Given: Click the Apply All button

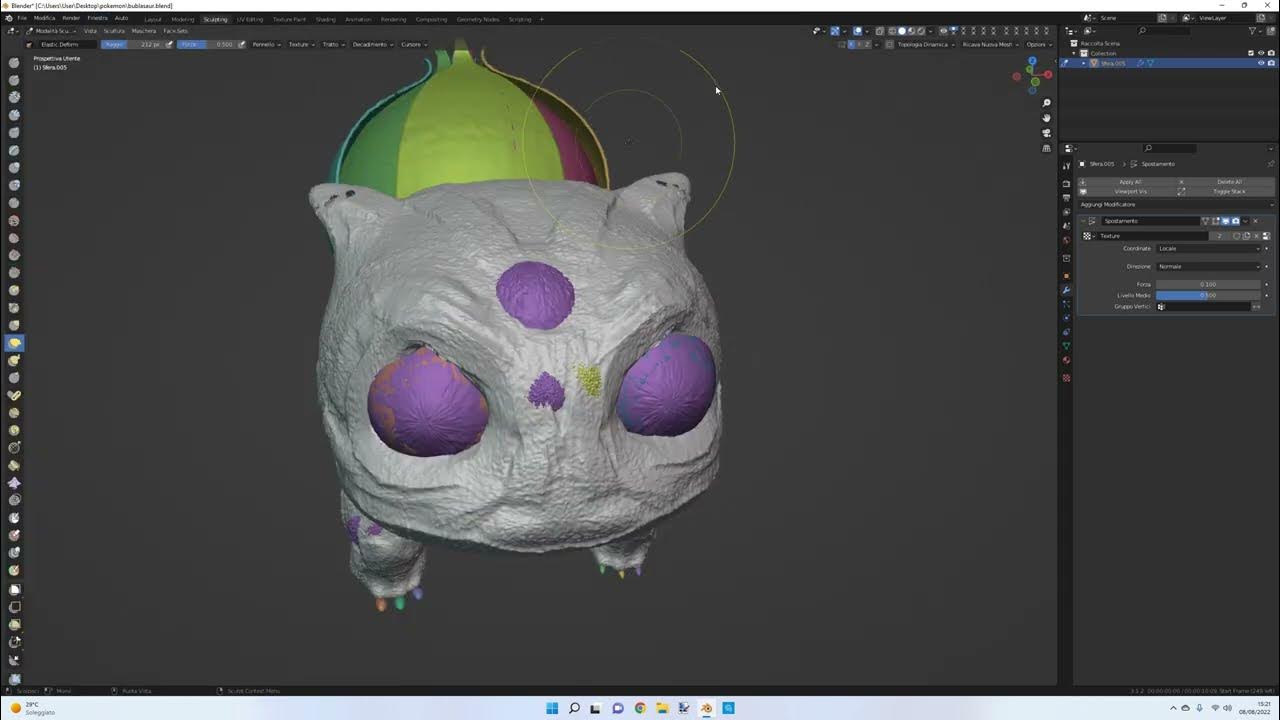Looking at the screenshot, I should pyautogui.click(x=1128, y=182).
